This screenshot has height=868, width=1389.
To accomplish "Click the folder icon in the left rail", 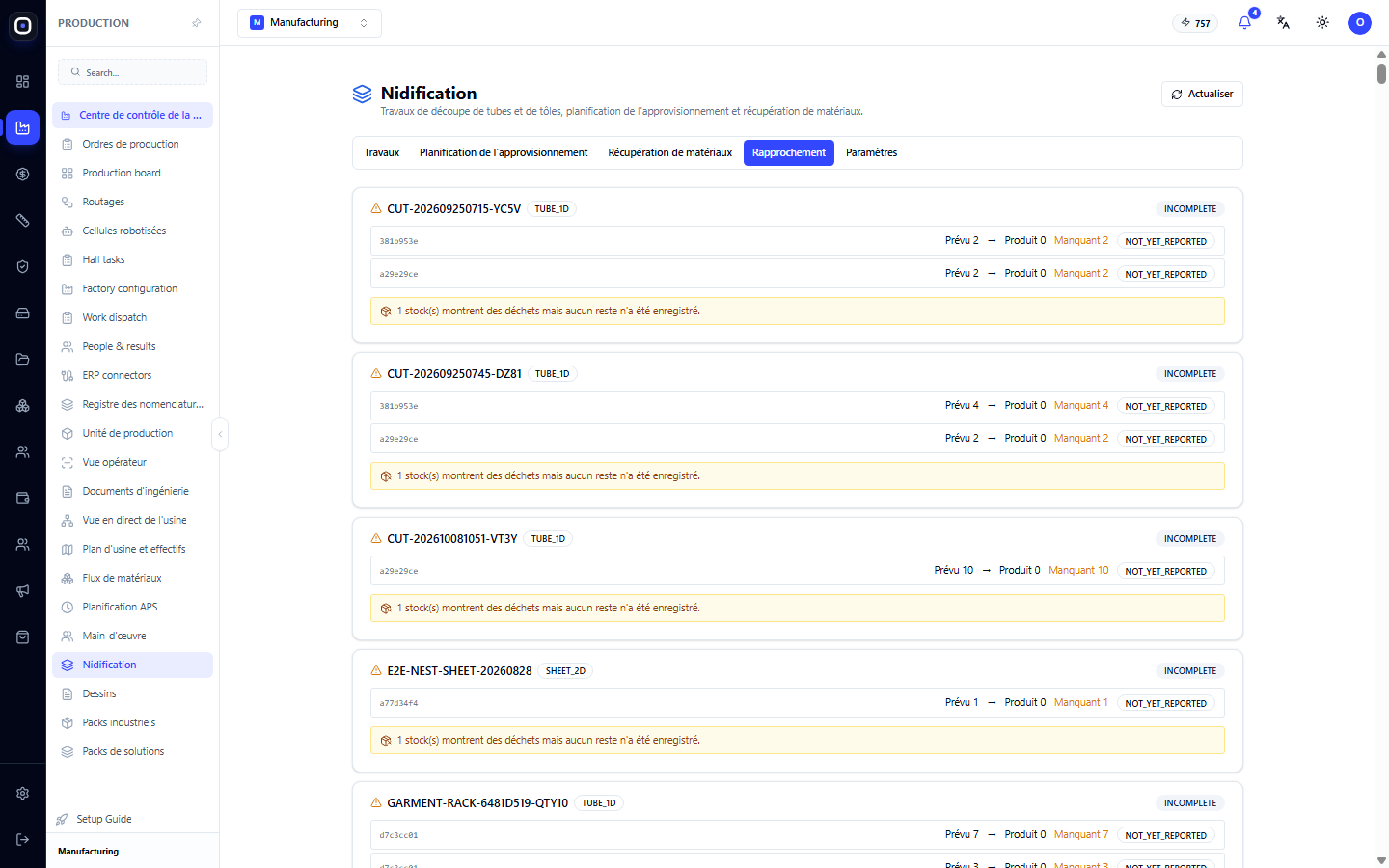I will [22, 360].
